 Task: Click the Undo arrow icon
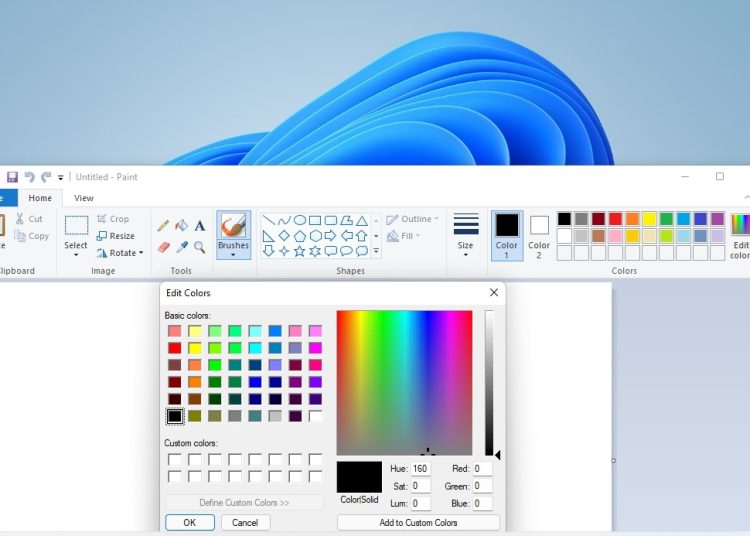(30, 177)
